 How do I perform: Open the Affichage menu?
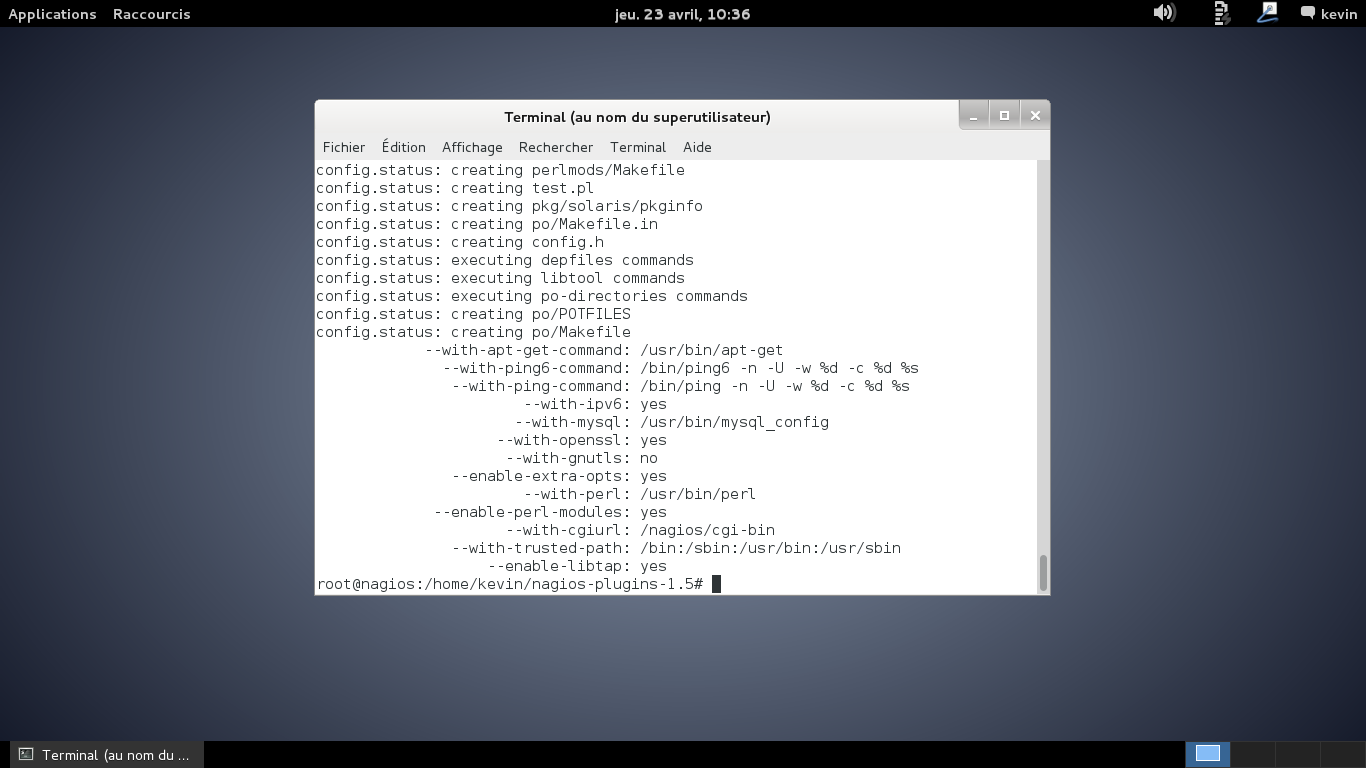pos(472,147)
